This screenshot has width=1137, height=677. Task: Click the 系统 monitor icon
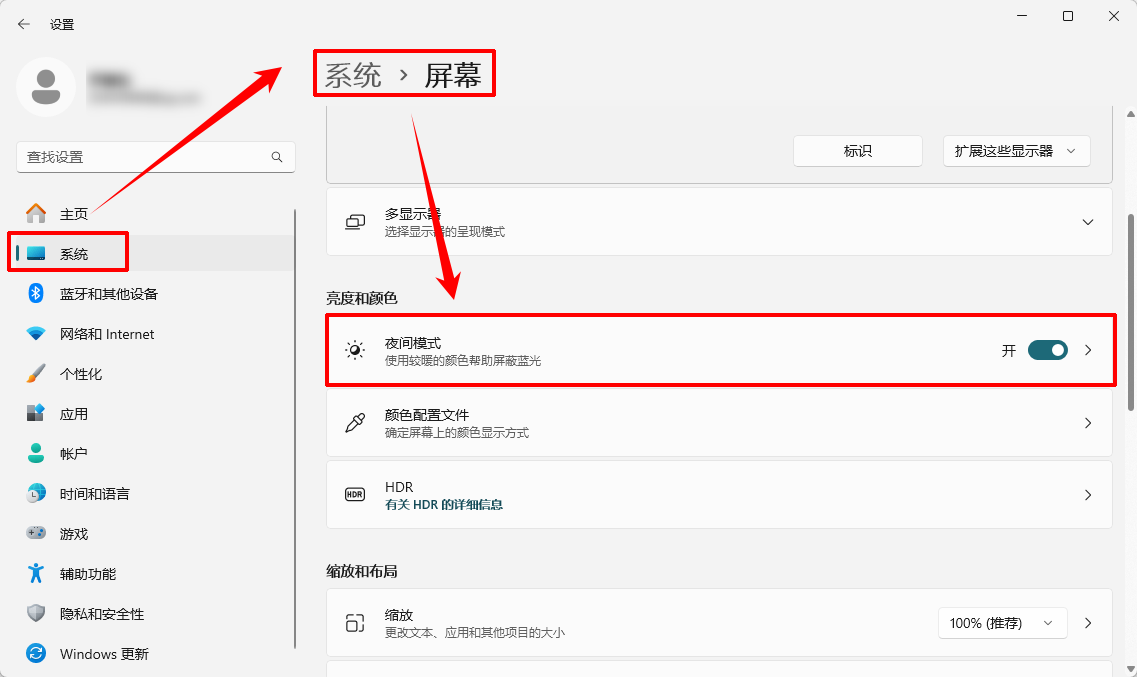click(x=36, y=253)
